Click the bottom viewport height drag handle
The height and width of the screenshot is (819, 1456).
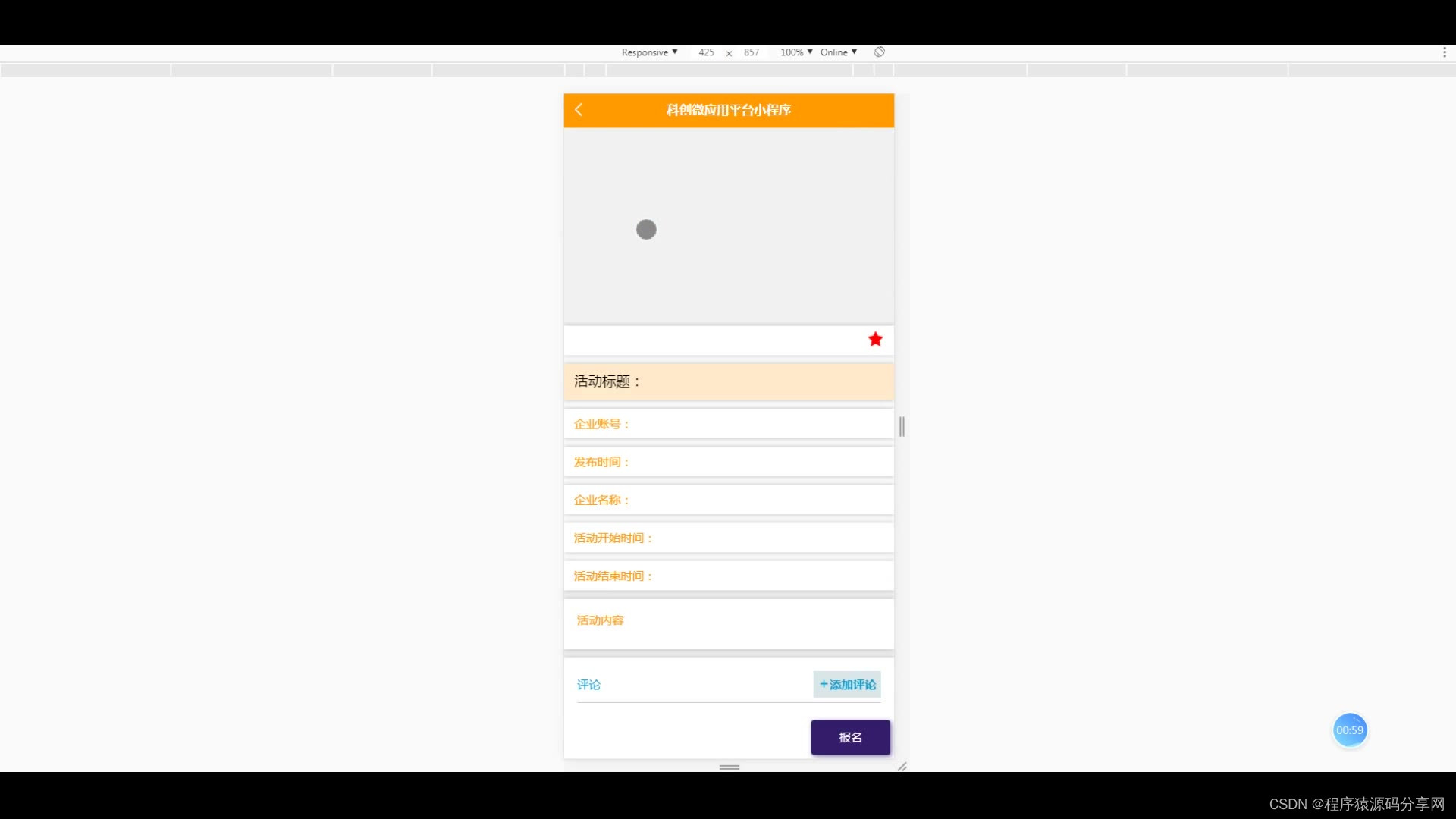(729, 767)
